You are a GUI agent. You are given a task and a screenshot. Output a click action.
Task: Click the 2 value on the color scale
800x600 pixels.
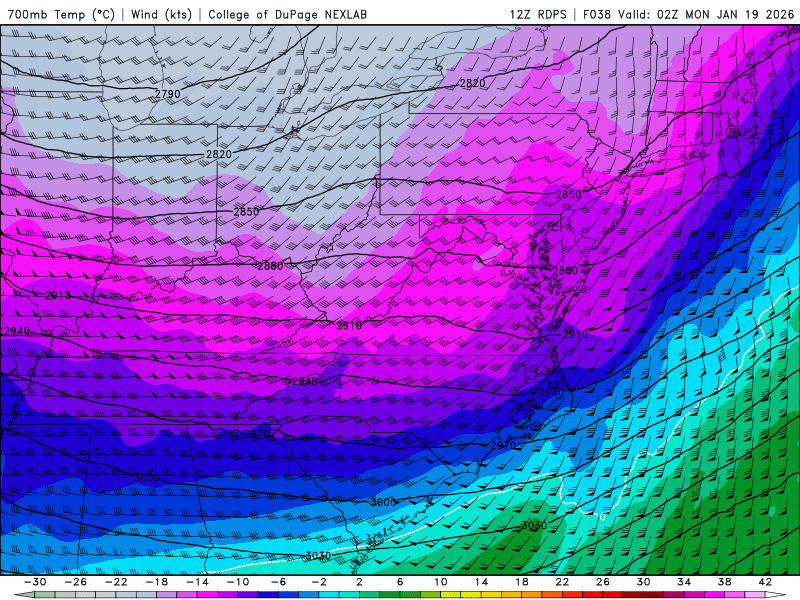[x=359, y=582]
